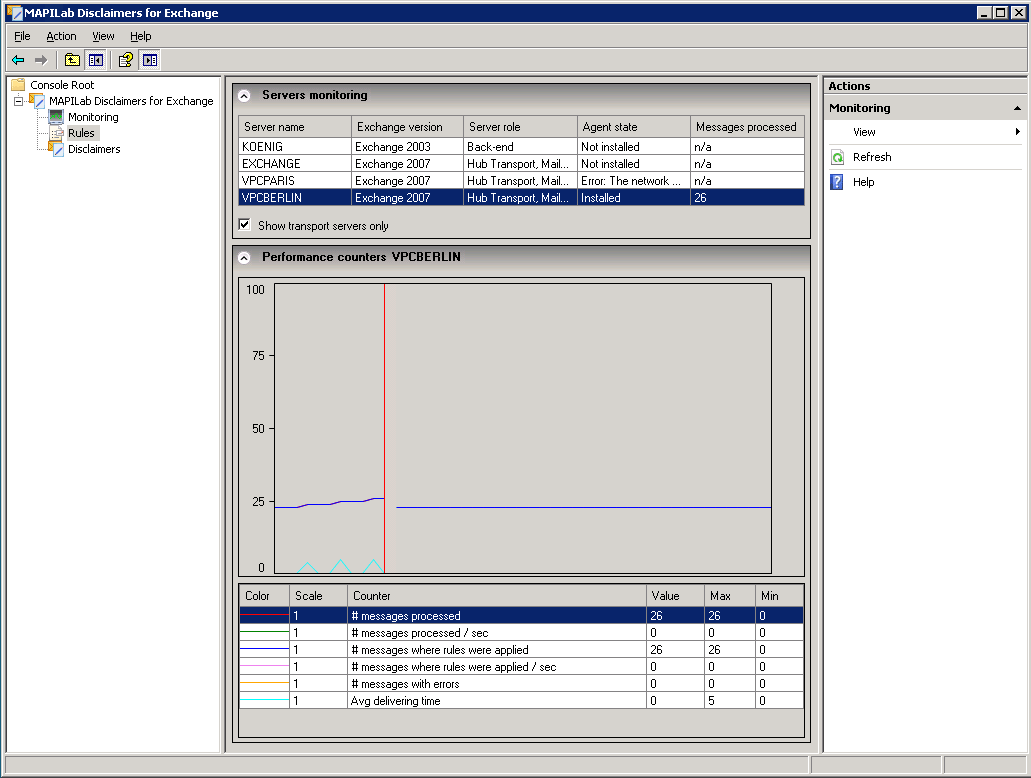Select the KOENIG server row
1031x778 pixels.
[521, 147]
